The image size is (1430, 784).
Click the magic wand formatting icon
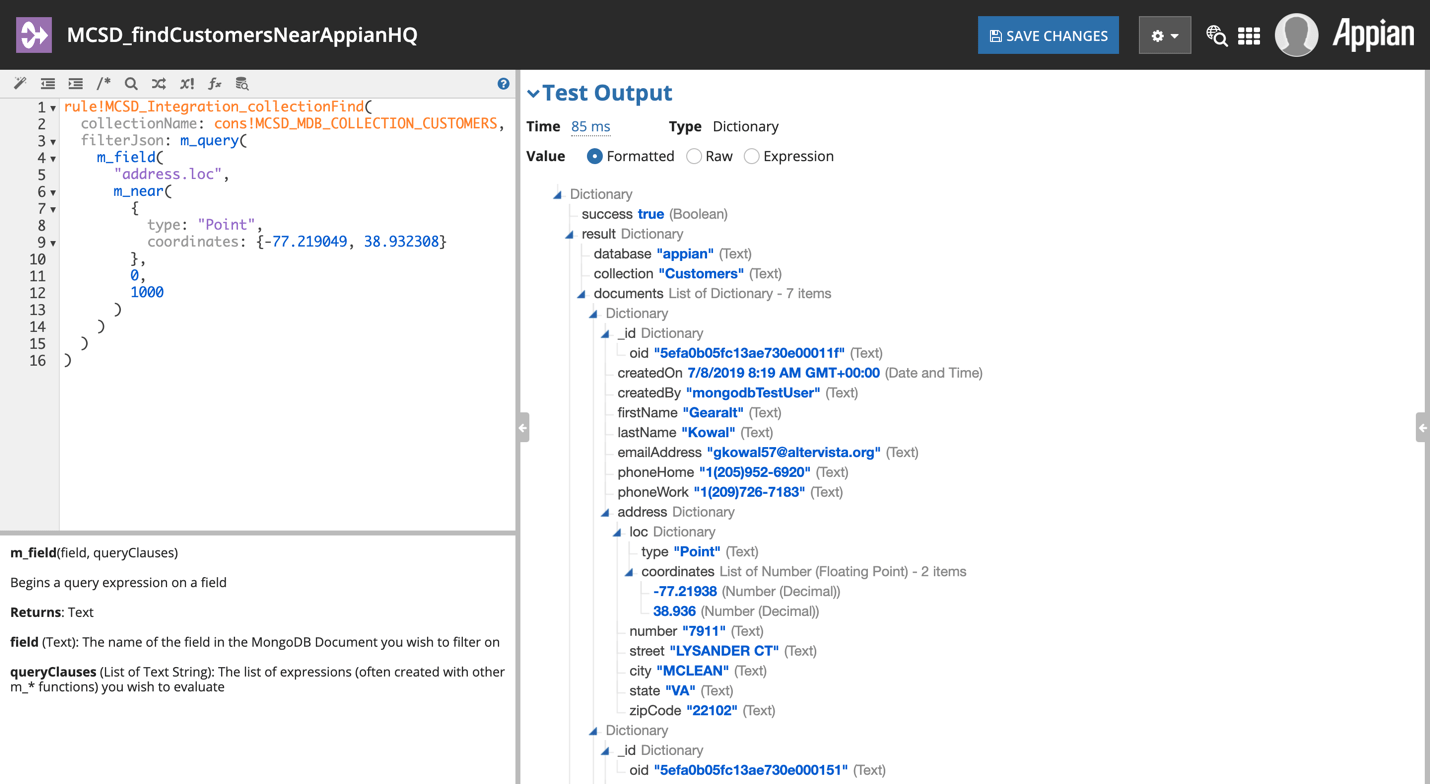click(x=19, y=83)
